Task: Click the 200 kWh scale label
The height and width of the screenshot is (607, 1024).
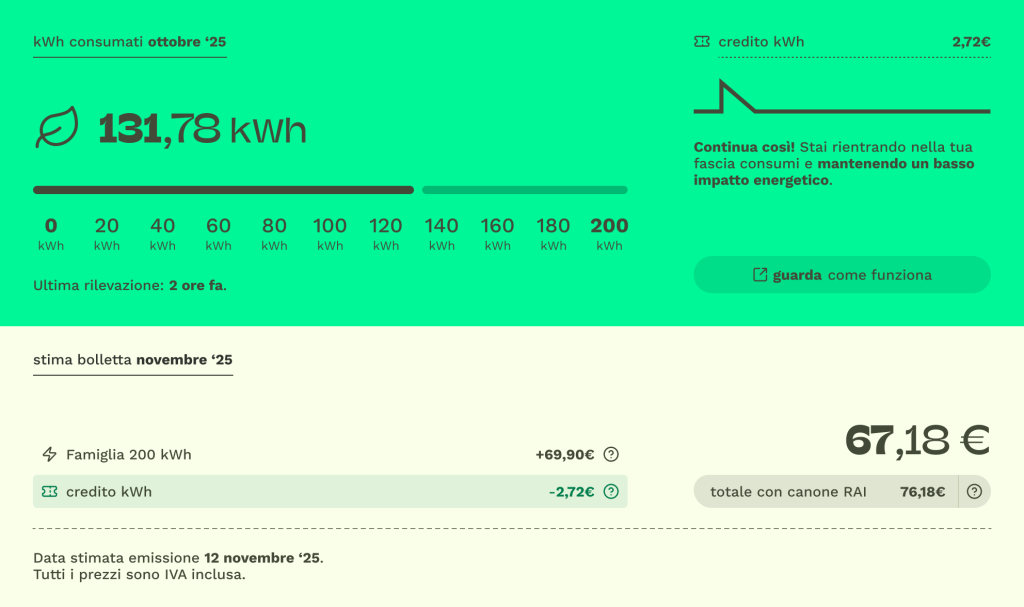Action: tap(609, 234)
